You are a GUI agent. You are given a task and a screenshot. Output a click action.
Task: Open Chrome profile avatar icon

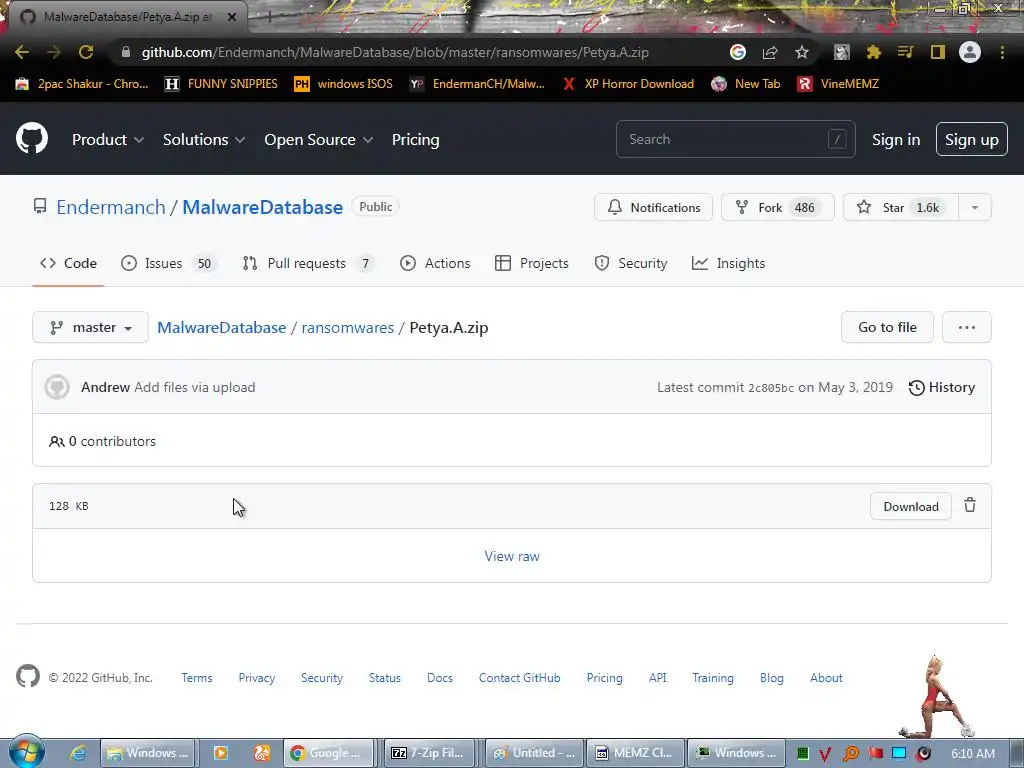[x=970, y=52]
